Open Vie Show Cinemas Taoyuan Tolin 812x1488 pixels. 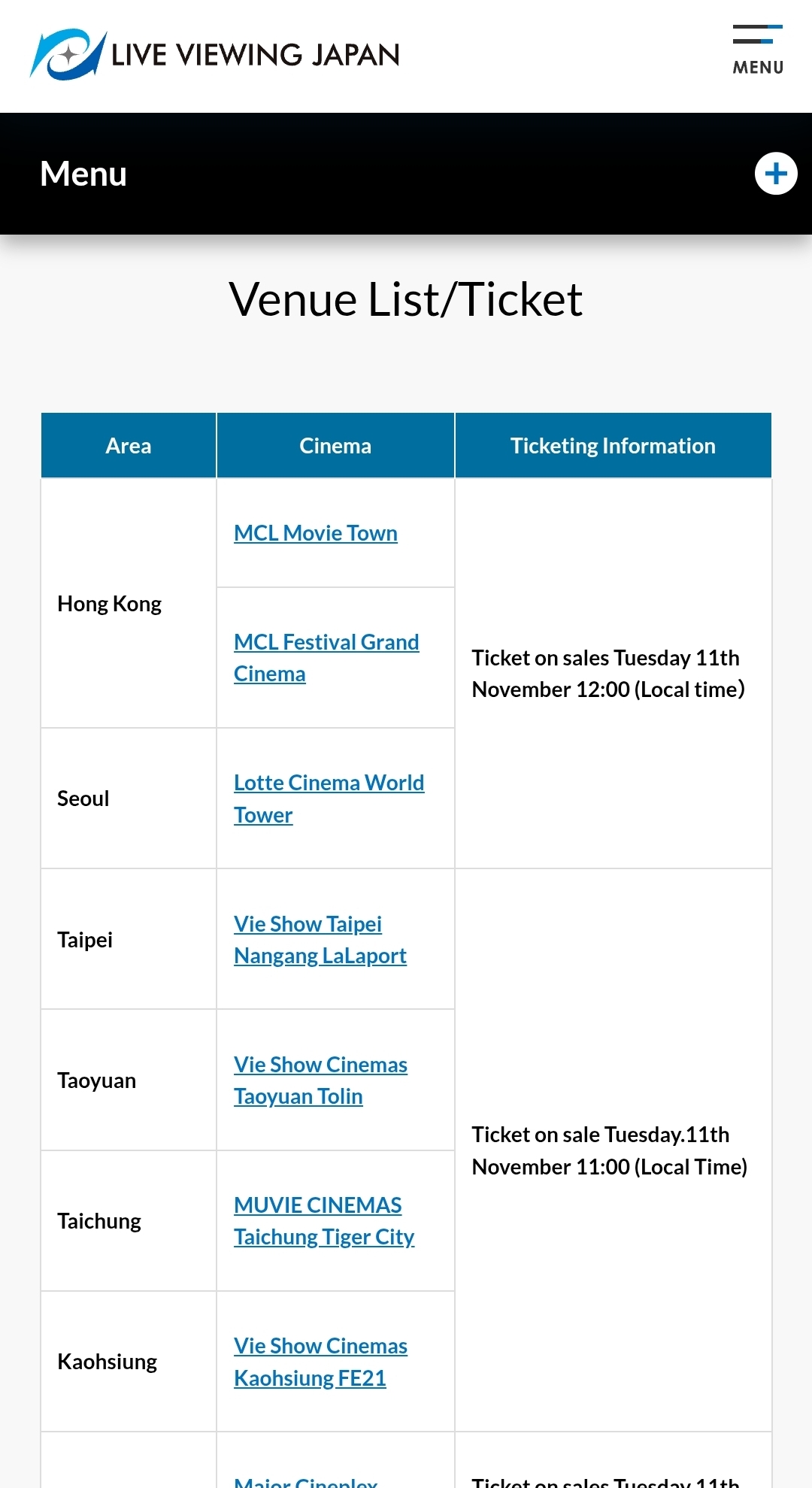tap(320, 1080)
